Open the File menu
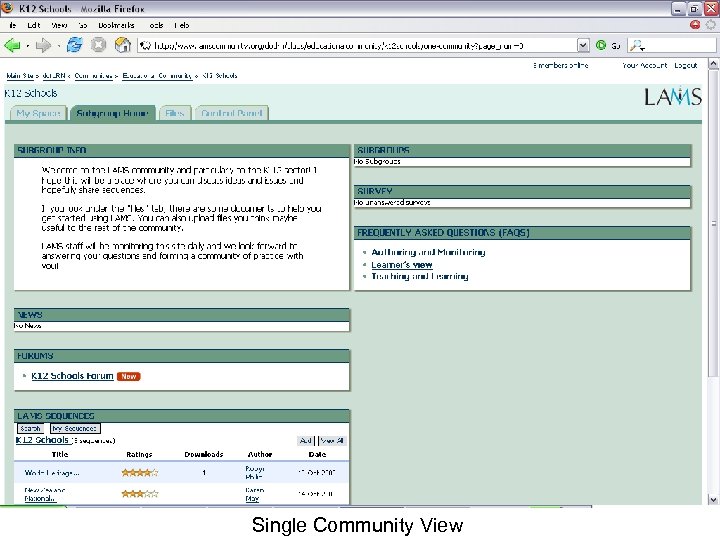Image resolution: width=720 pixels, height=540 pixels. pyautogui.click(x=13, y=25)
